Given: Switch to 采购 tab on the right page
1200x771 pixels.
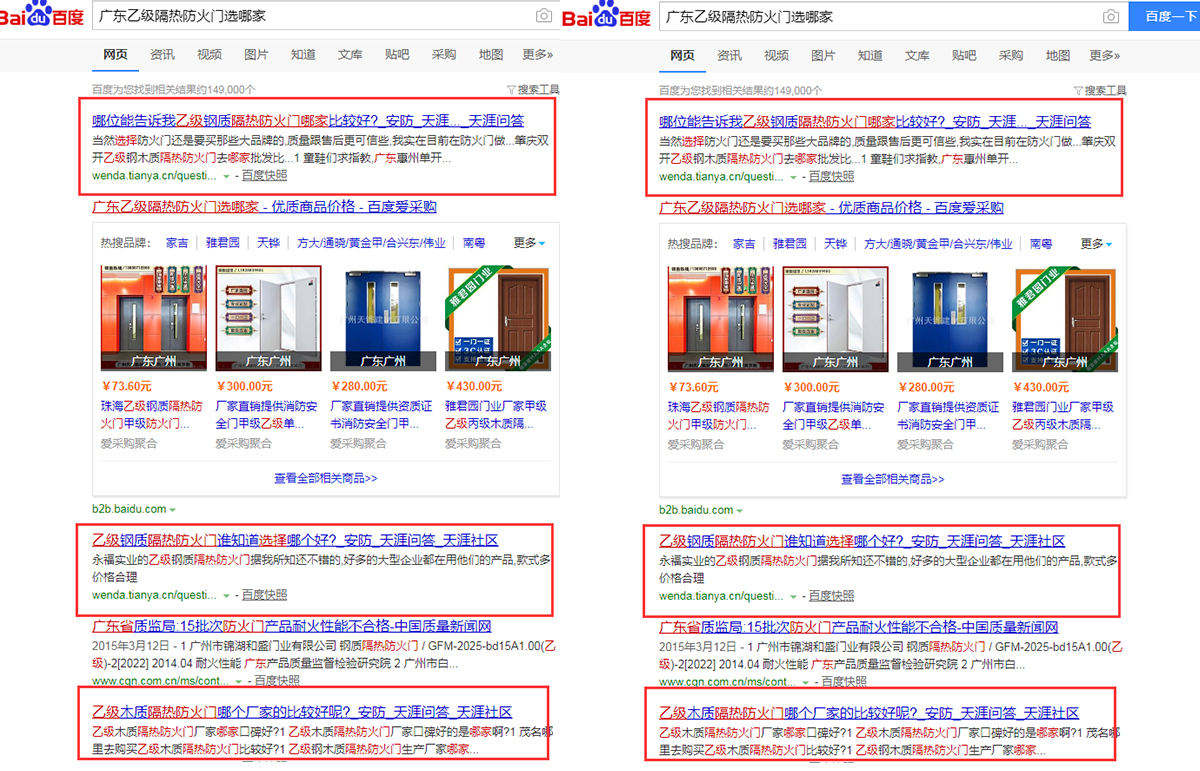Looking at the screenshot, I should tap(1011, 55).
